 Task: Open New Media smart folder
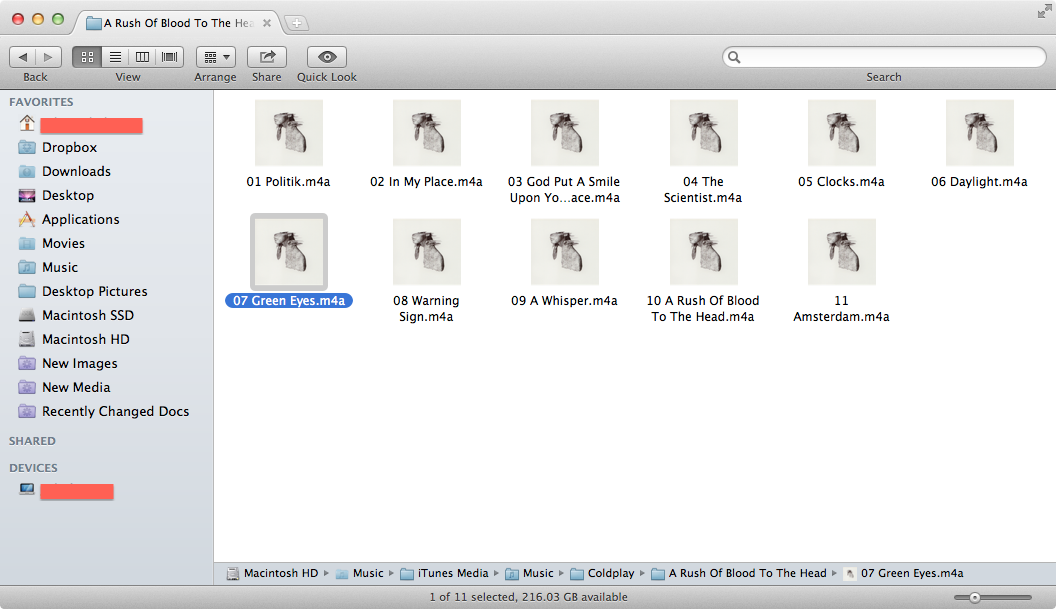pos(65,387)
